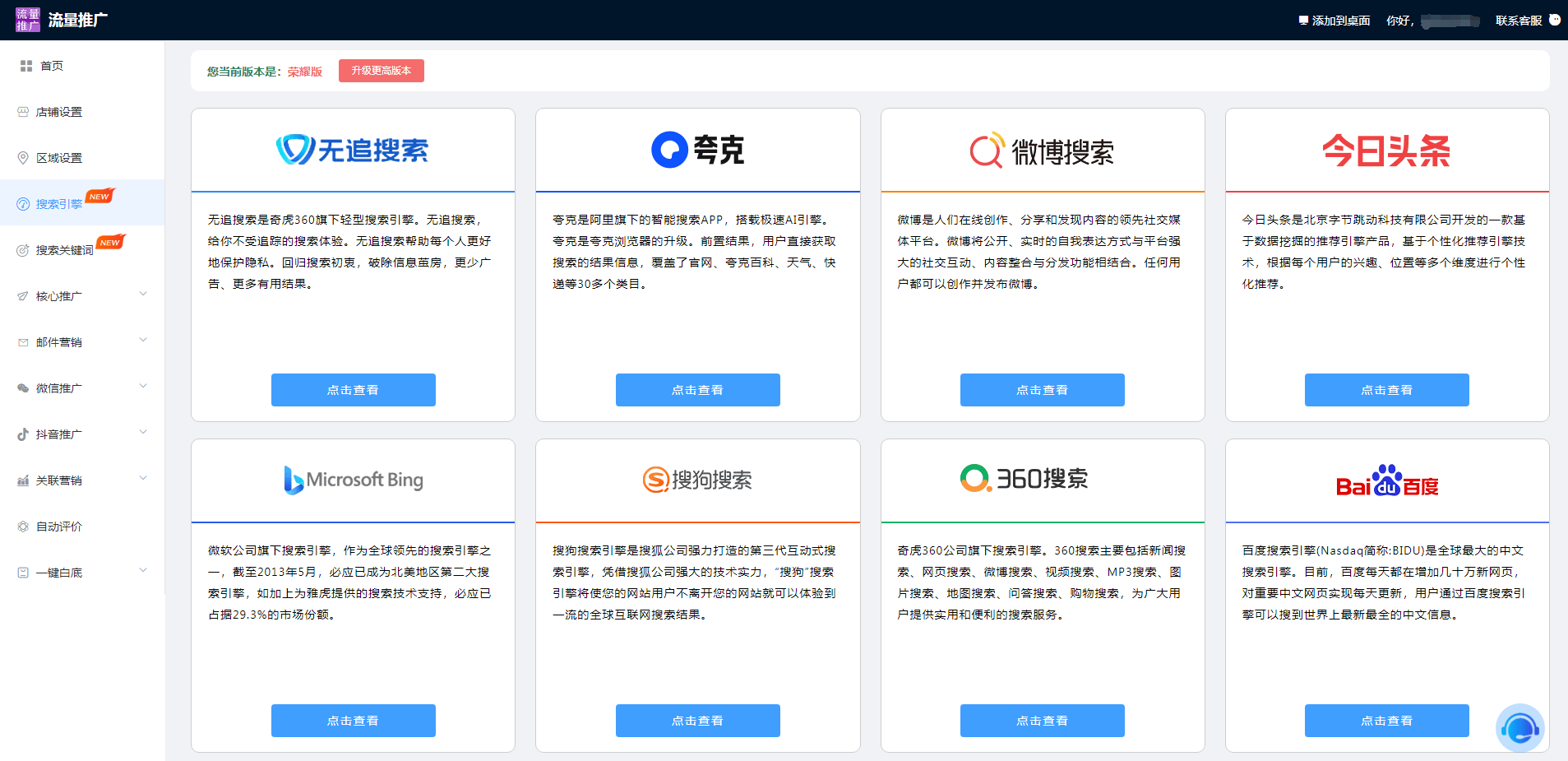The height and width of the screenshot is (761, 1568).
Task: Select 搜索引擎 in the sidebar
Action: click(x=82, y=202)
